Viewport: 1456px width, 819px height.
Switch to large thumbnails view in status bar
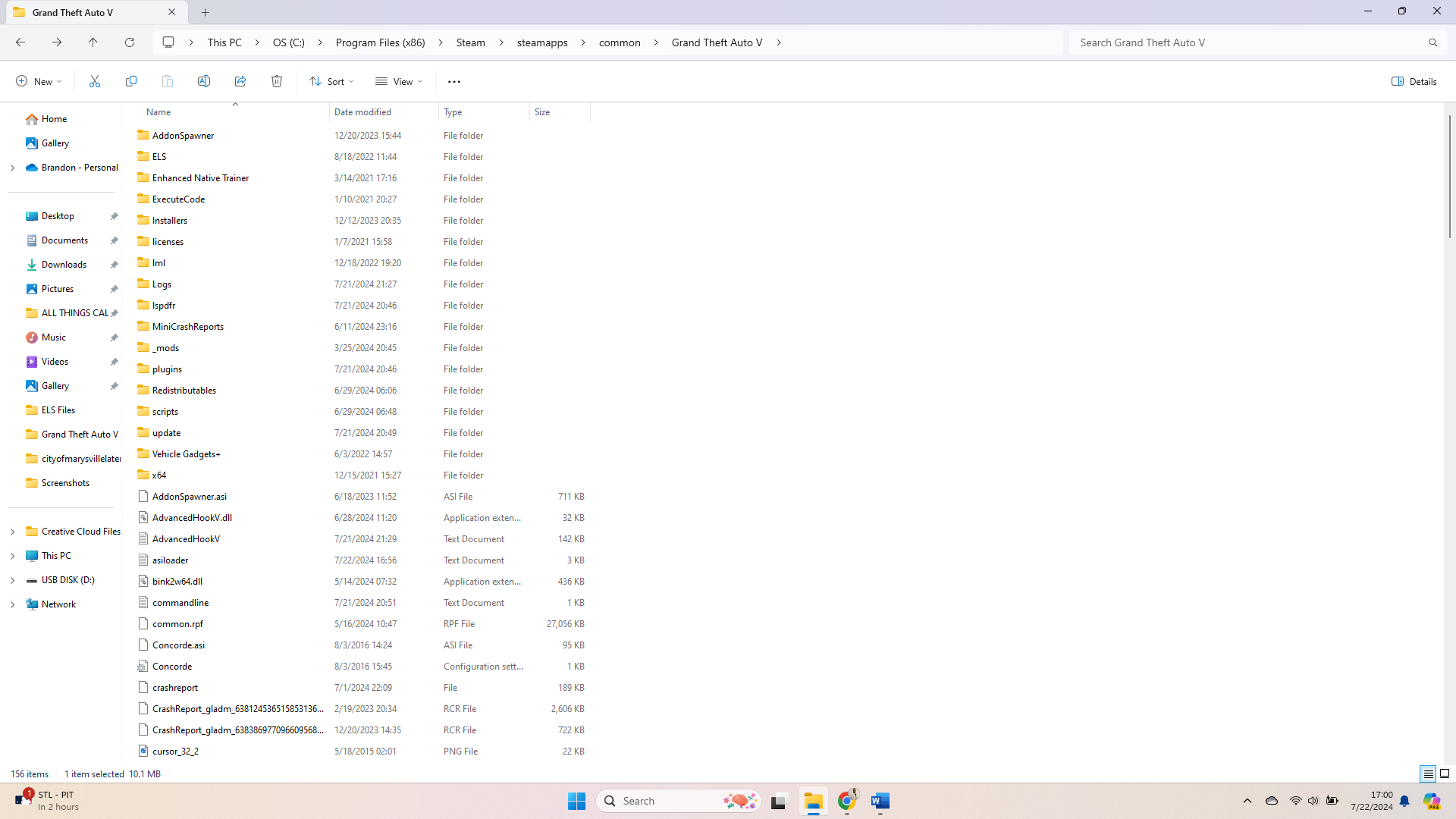[x=1445, y=773]
